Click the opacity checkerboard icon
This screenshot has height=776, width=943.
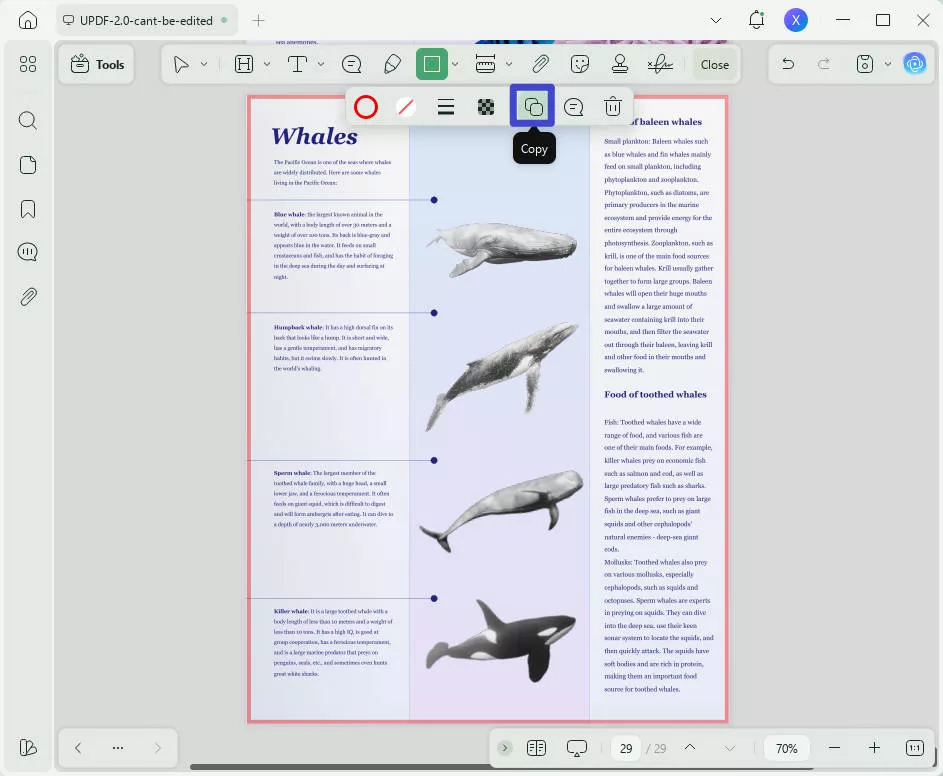(486, 106)
